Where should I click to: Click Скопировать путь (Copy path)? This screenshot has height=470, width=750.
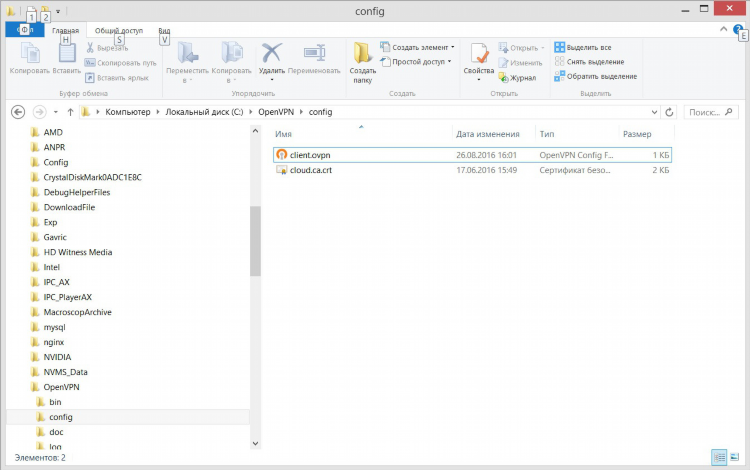click(121, 63)
